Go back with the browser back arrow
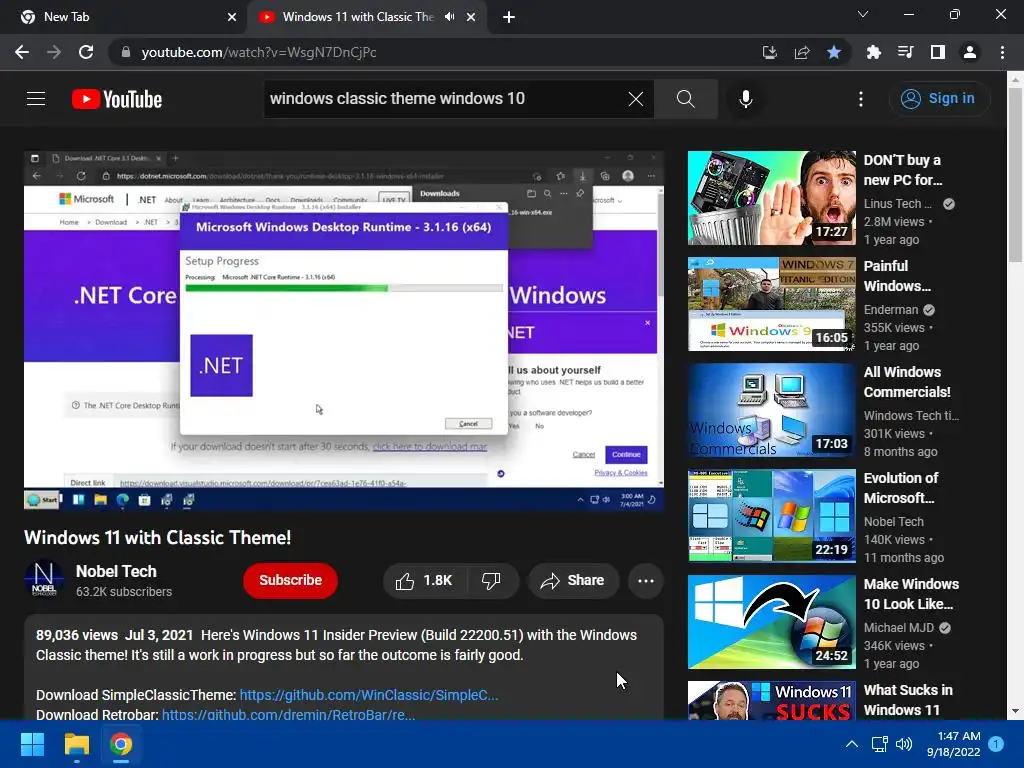This screenshot has height=768, width=1024. click(22, 52)
